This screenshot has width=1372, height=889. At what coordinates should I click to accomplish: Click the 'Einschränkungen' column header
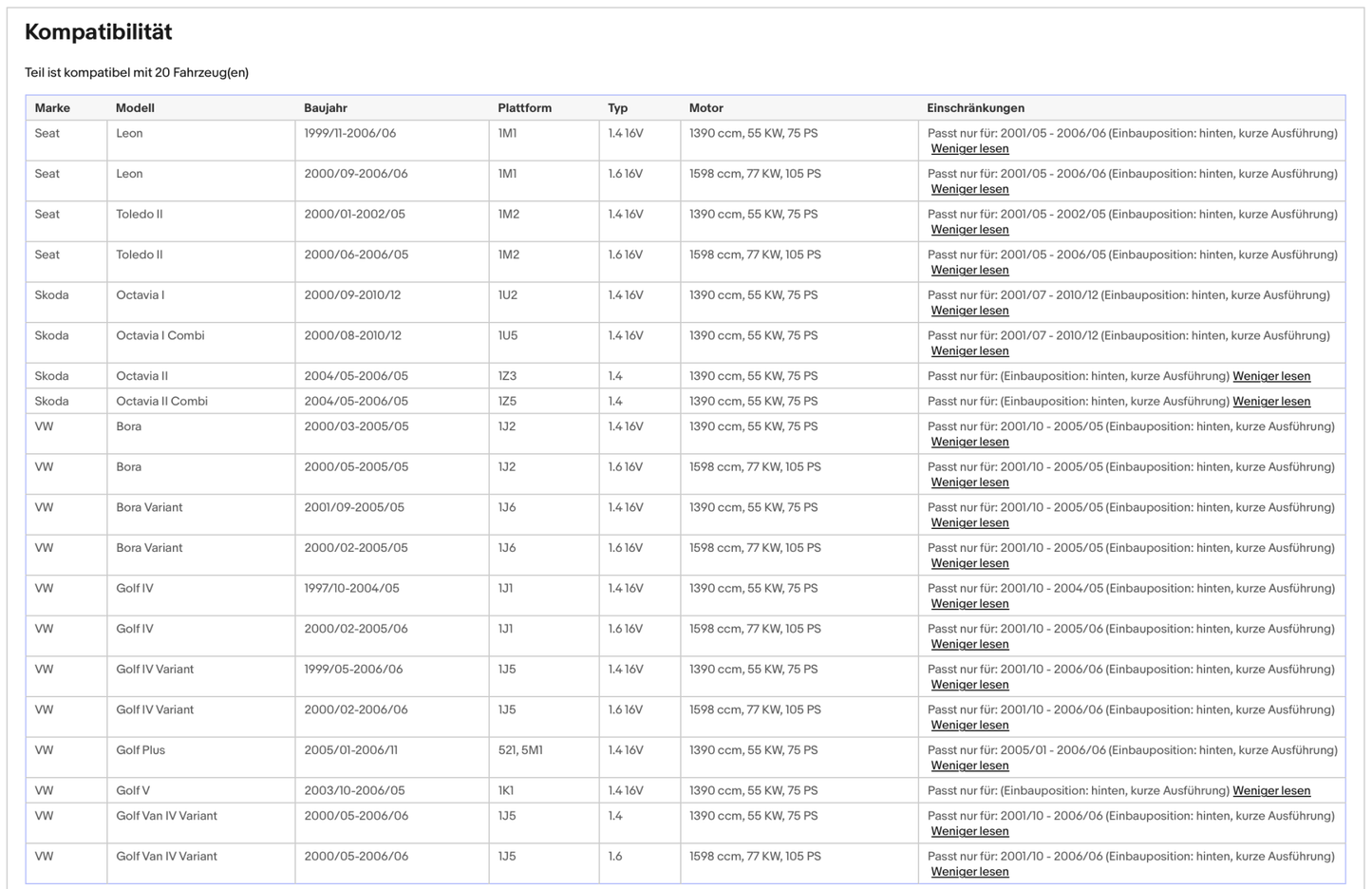(975, 108)
